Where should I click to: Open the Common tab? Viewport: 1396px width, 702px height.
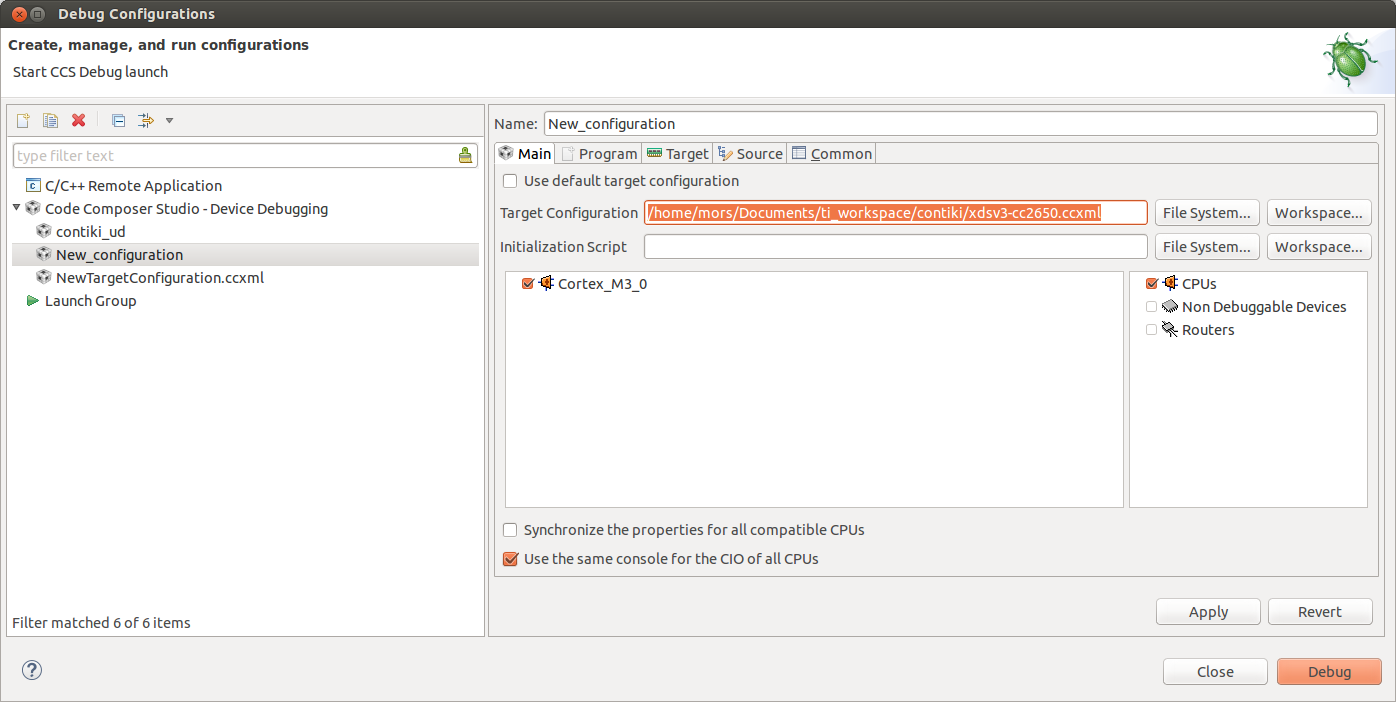click(x=831, y=153)
